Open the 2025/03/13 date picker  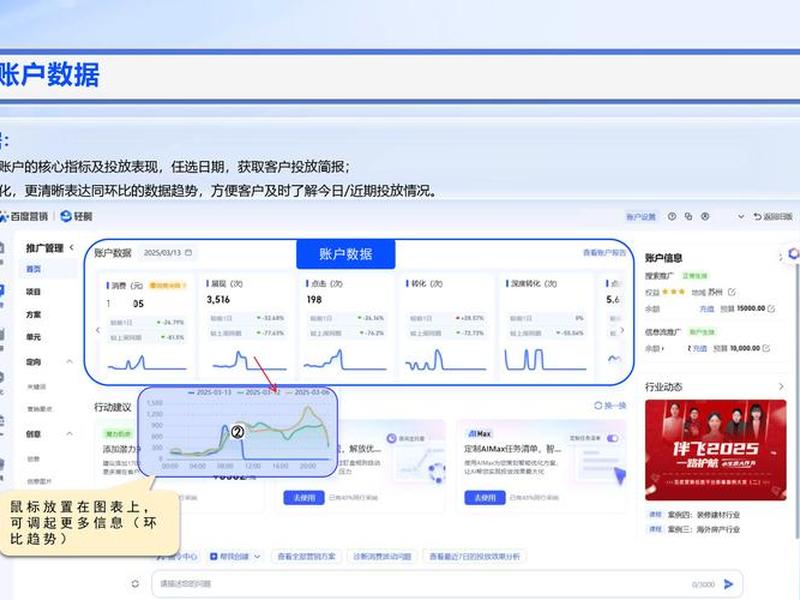pyautogui.click(x=167, y=253)
